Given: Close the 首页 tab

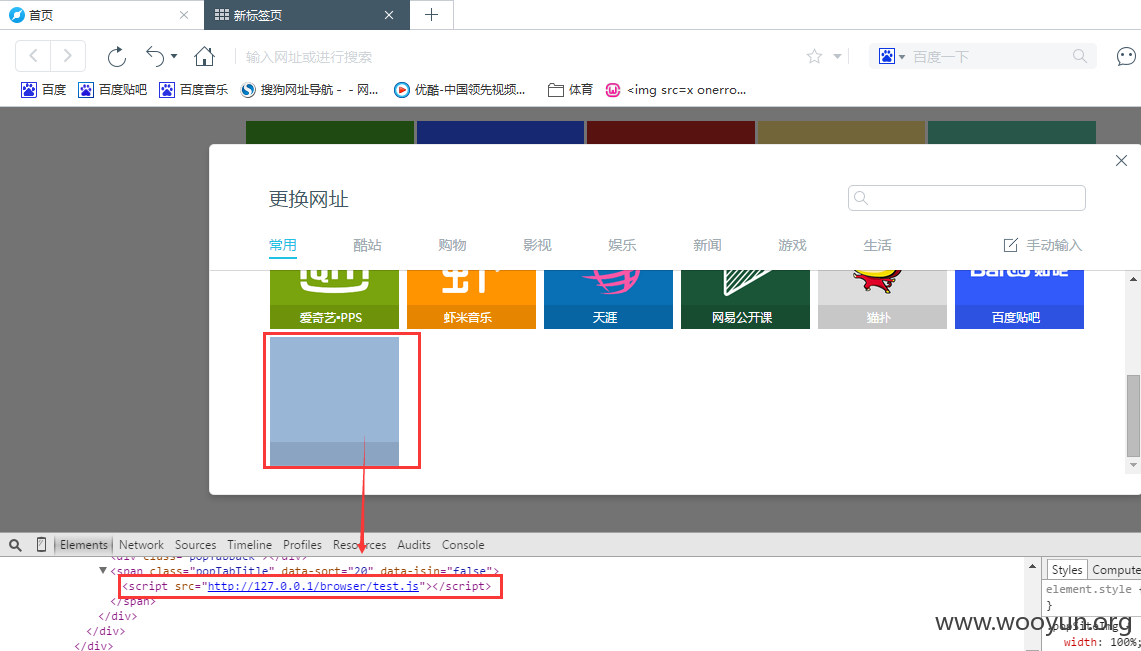Looking at the screenshot, I should 184,15.
